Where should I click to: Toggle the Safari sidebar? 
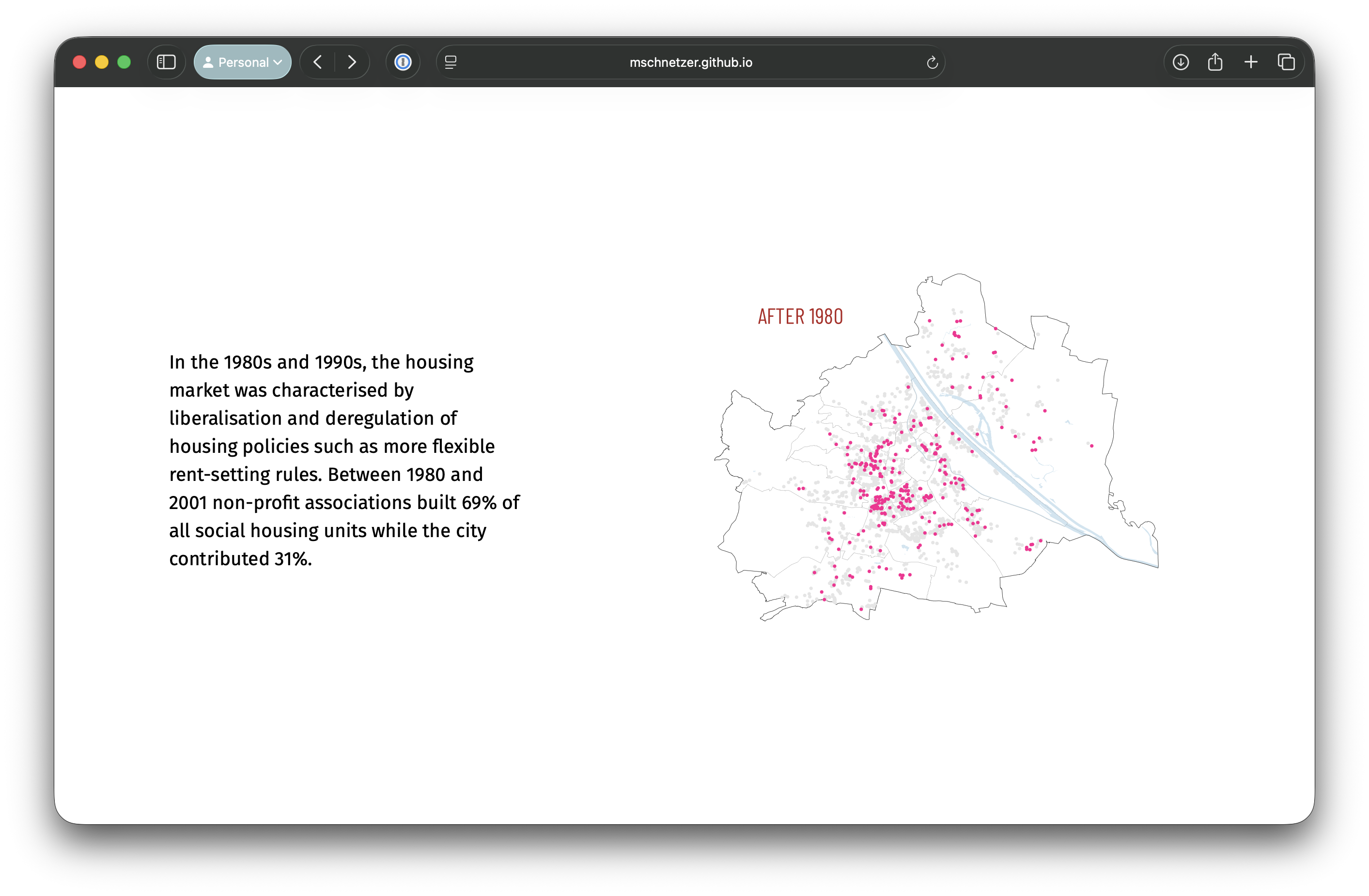[x=166, y=62]
